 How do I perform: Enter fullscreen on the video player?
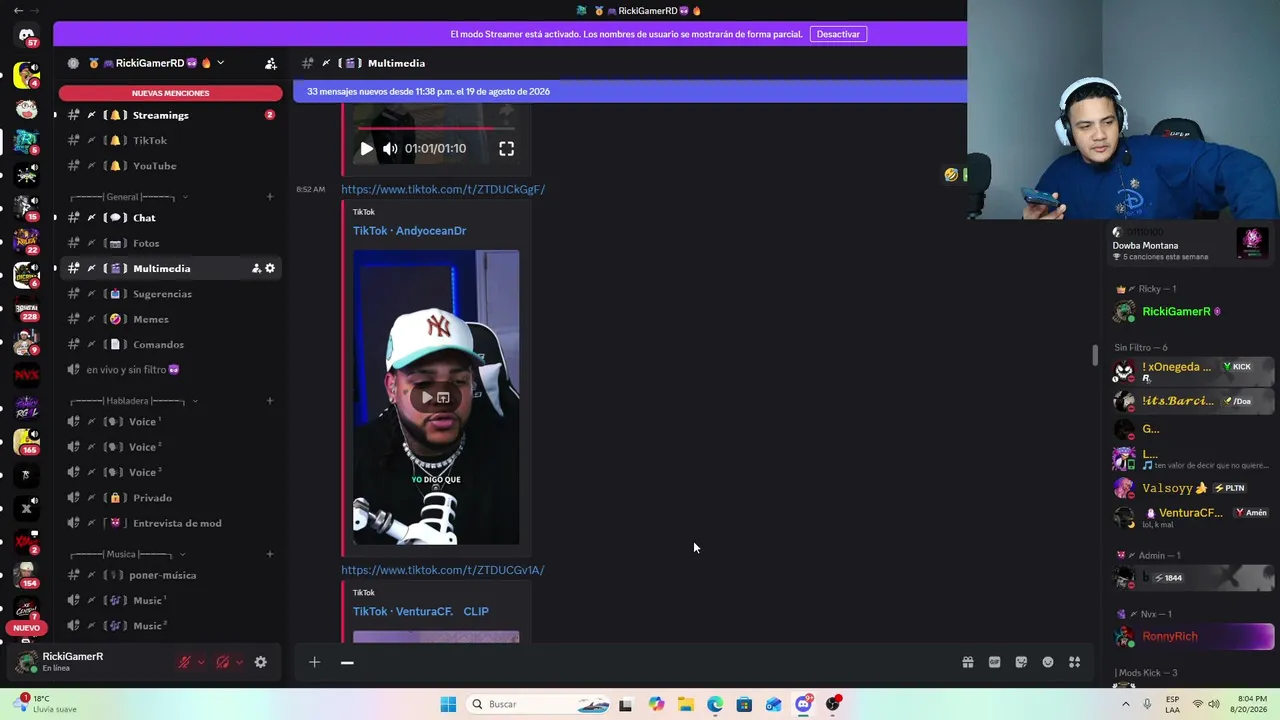click(x=507, y=149)
